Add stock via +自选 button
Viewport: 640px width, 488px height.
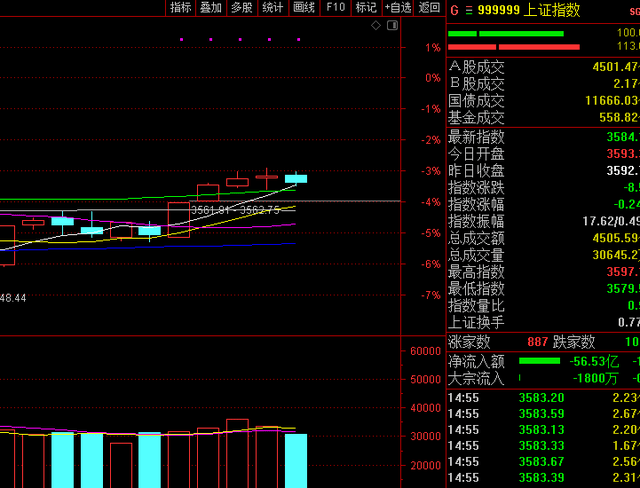click(398, 7)
